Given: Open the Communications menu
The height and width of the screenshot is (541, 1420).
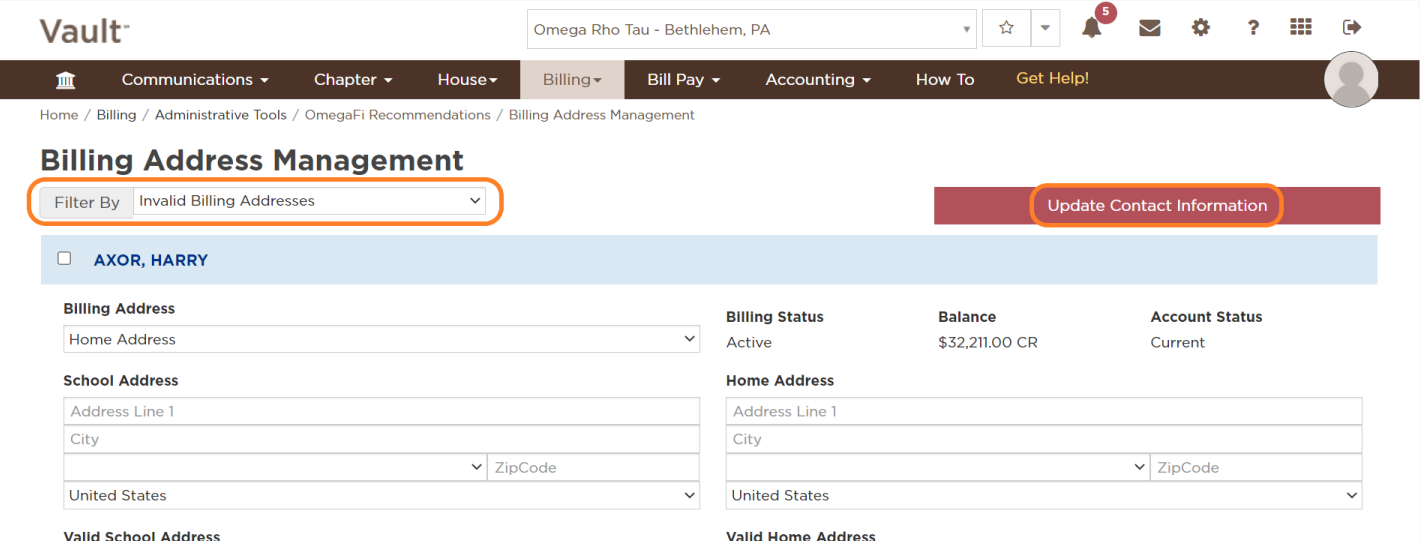Looking at the screenshot, I should tap(195, 80).
